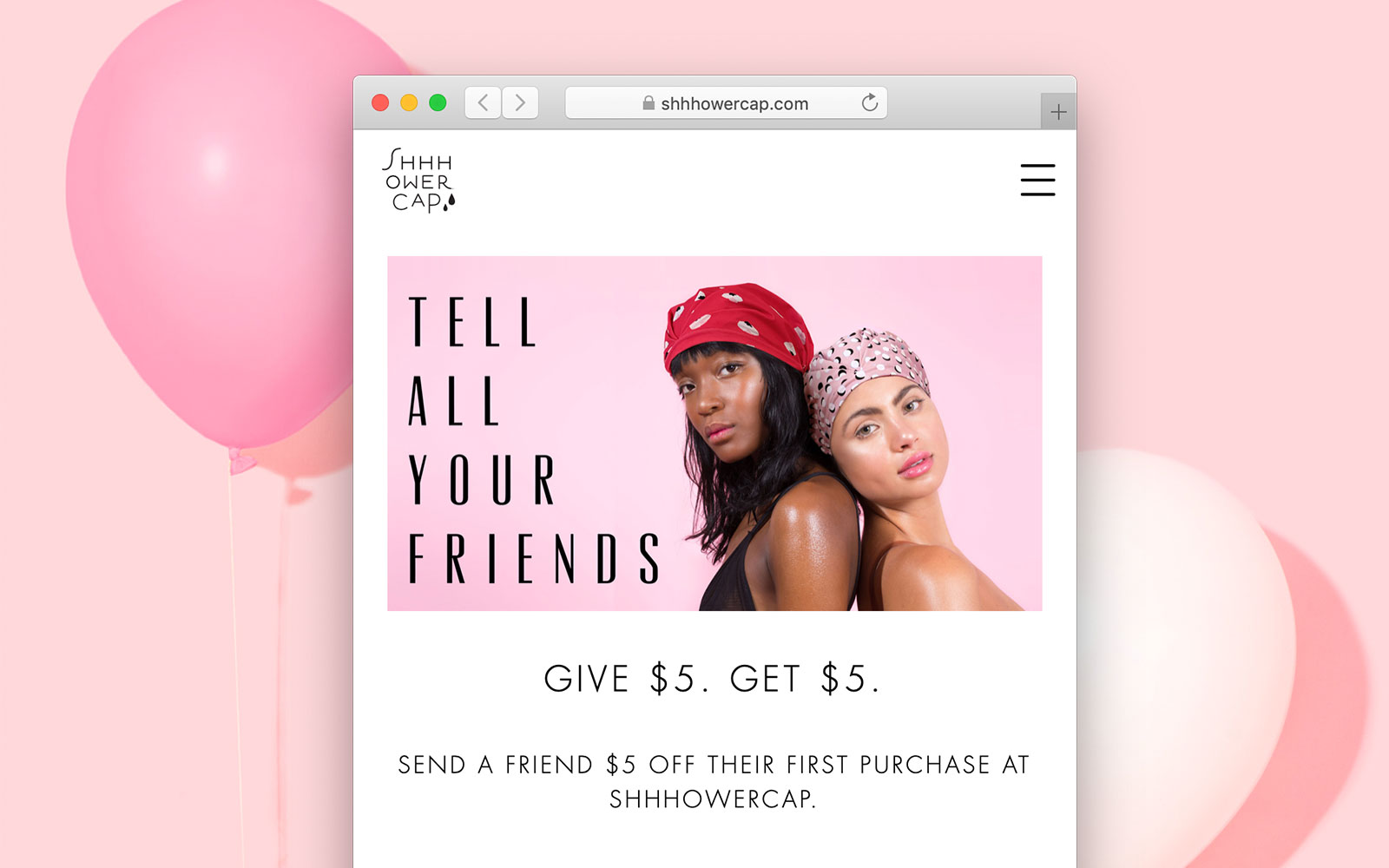Image resolution: width=1389 pixels, height=868 pixels.
Task: Open the hamburger navigation menu
Action: coord(1037,180)
